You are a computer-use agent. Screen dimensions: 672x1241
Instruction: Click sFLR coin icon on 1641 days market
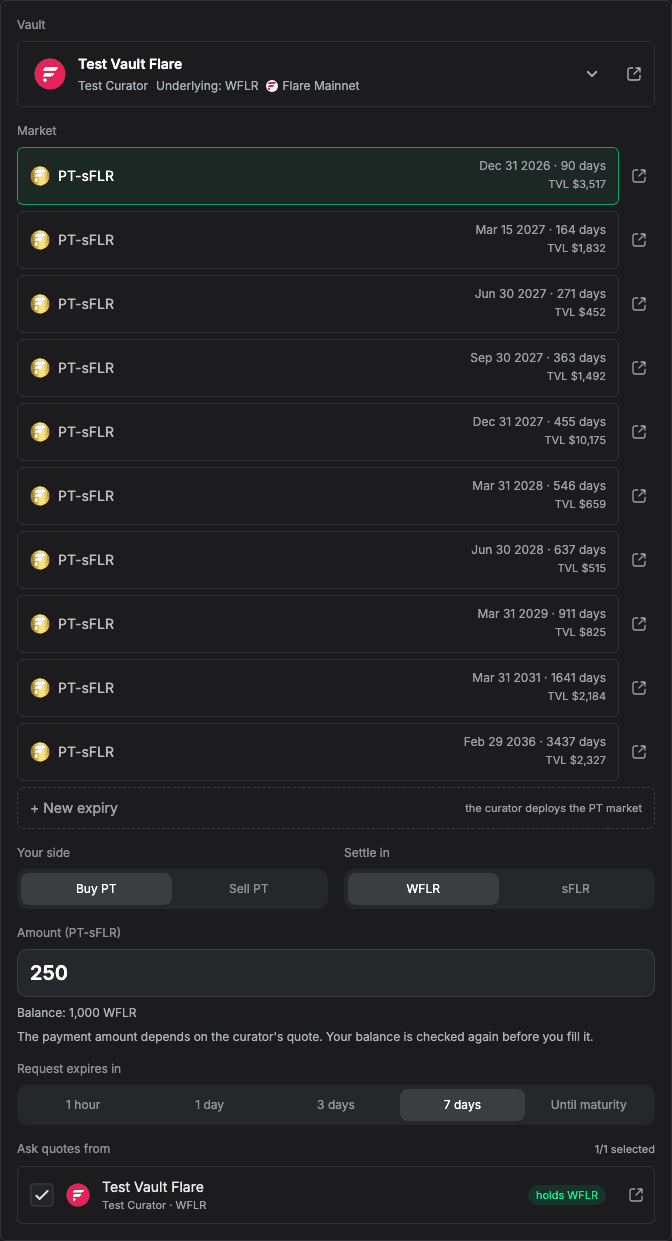40,688
